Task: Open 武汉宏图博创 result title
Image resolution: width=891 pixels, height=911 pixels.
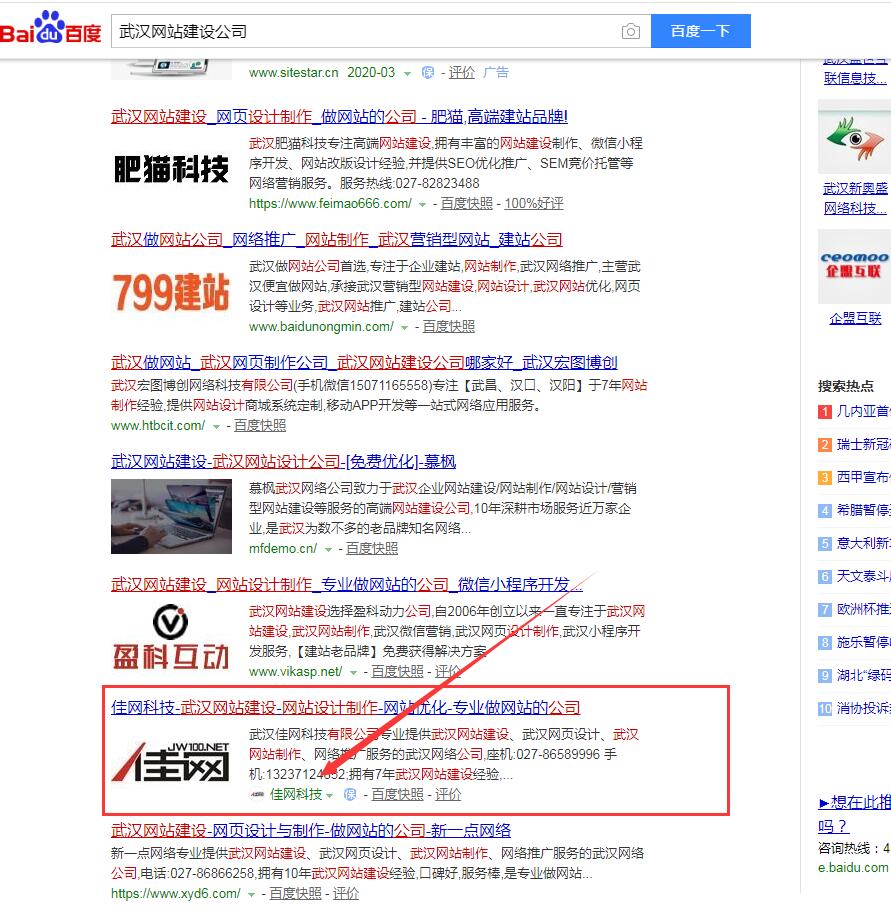Action: pyautogui.click(x=364, y=363)
